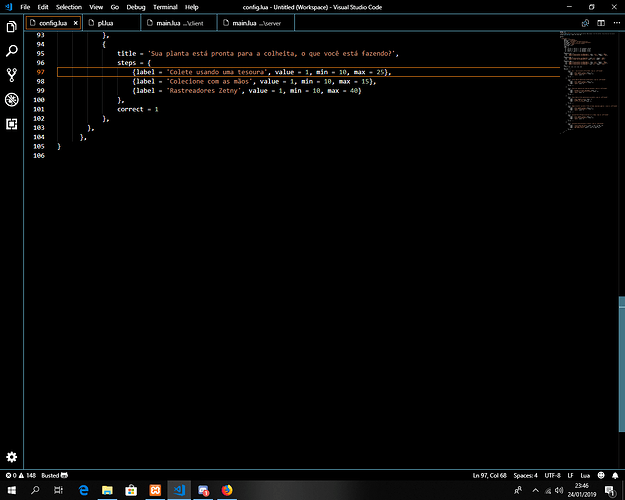This screenshot has height=500, width=625.
Task: Open the Extensions view
Action: 11,124
